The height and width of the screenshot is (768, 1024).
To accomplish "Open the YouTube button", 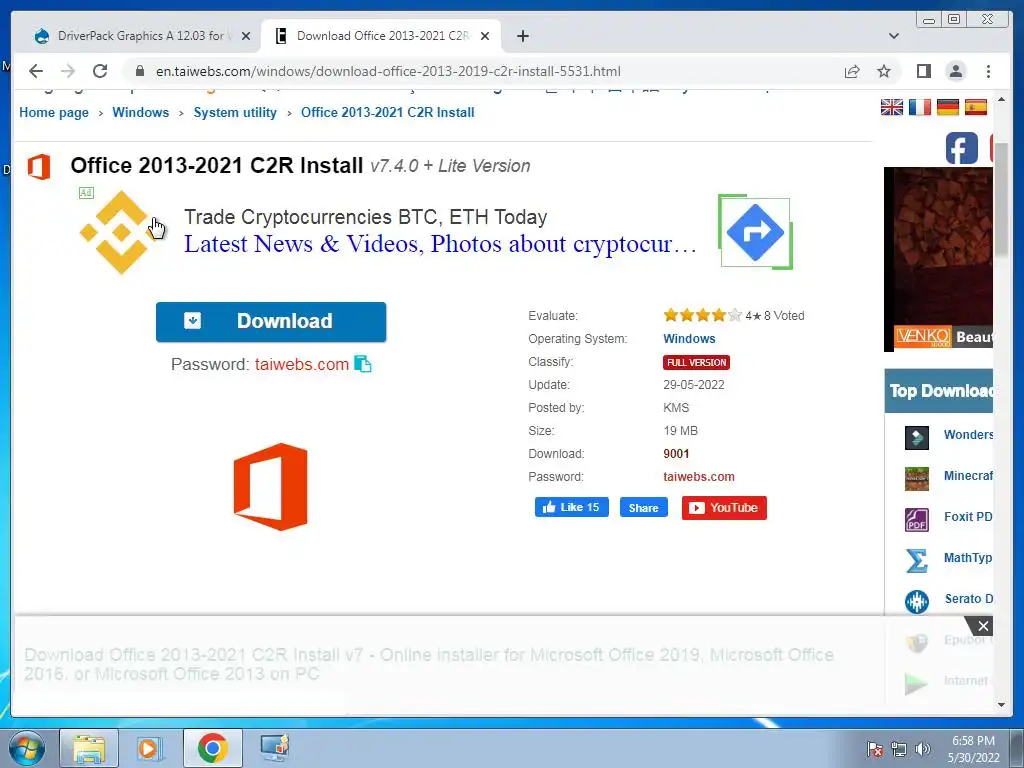I will (x=724, y=507).
